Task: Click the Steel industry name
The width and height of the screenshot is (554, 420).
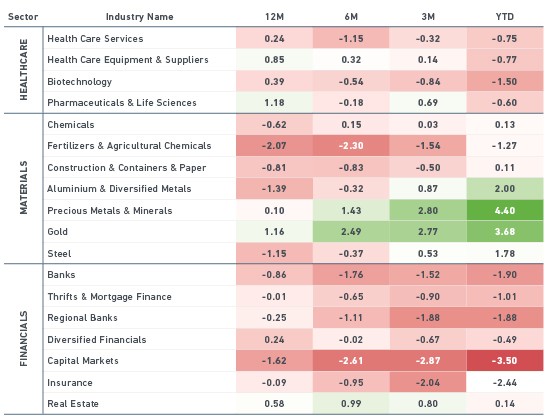Action: pyautogui.click(x=59, y=254)
